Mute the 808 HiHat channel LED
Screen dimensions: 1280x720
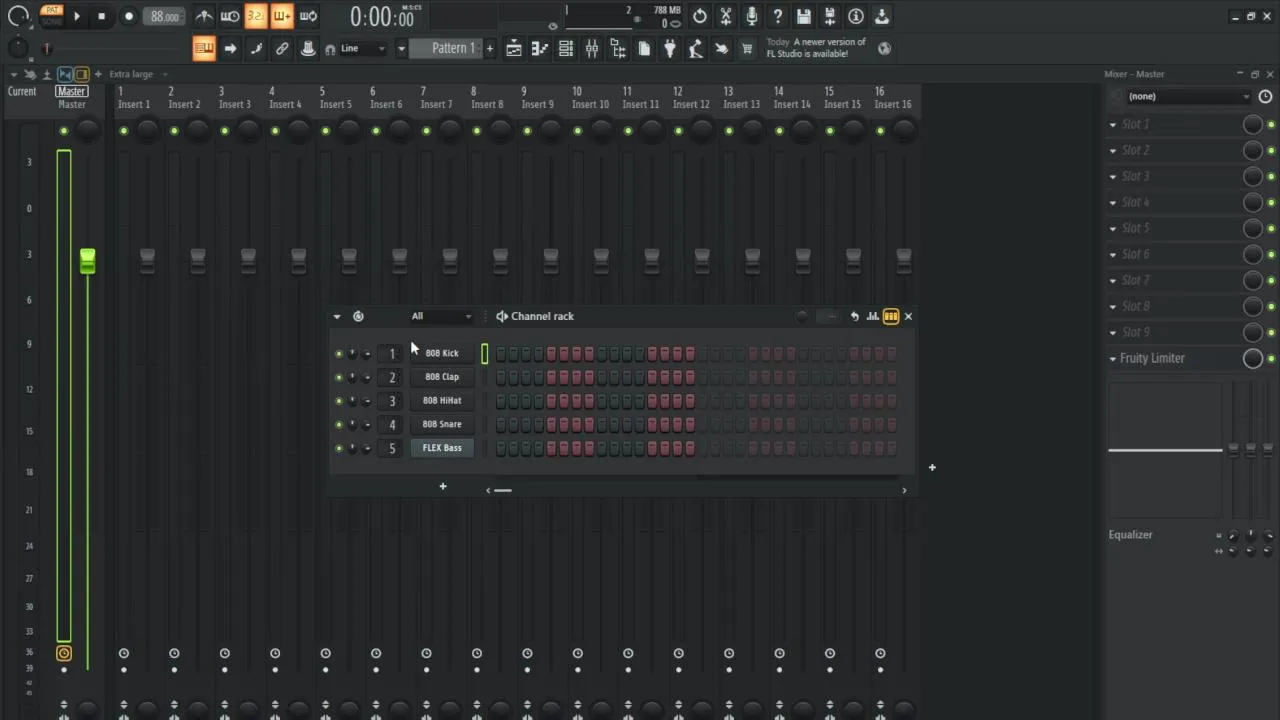(x=338, y=401)
